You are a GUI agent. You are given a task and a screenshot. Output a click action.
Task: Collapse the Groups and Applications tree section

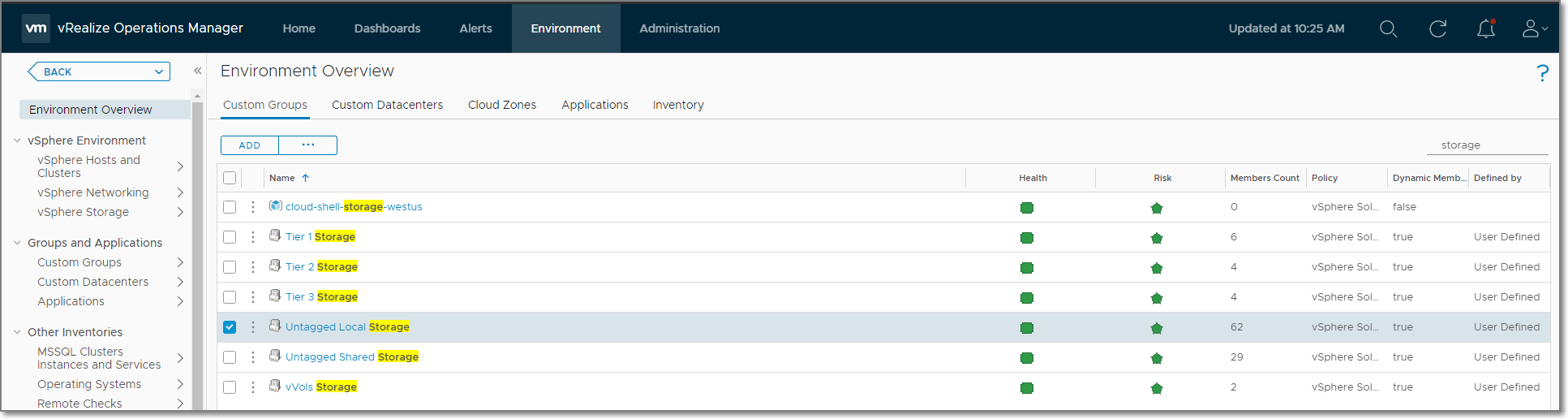click(17, 243)
